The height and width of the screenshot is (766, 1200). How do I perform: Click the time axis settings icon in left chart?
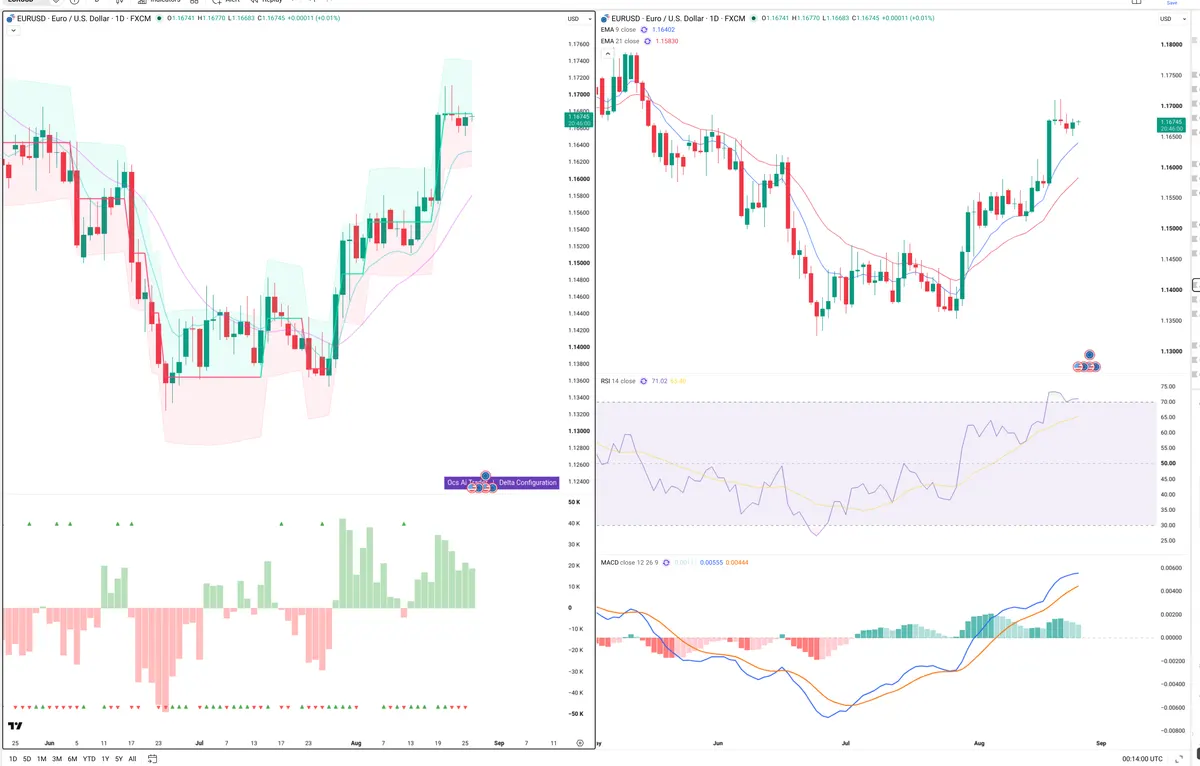580,743
